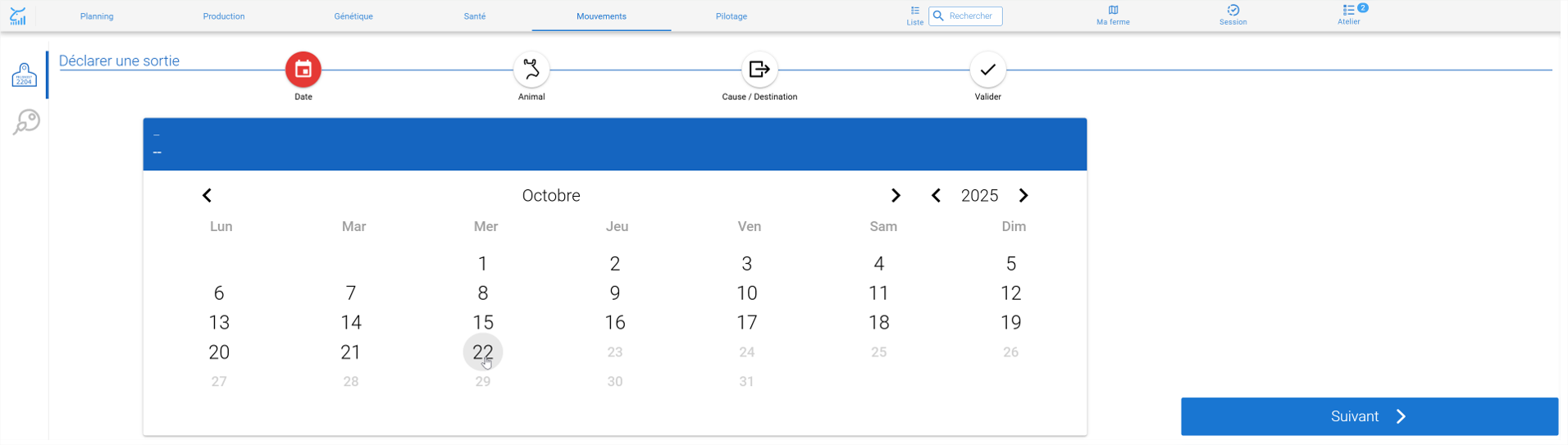Select October 19 in calendar
1568x445 pixels.
pyautogui.click(x=1011, y=322)
